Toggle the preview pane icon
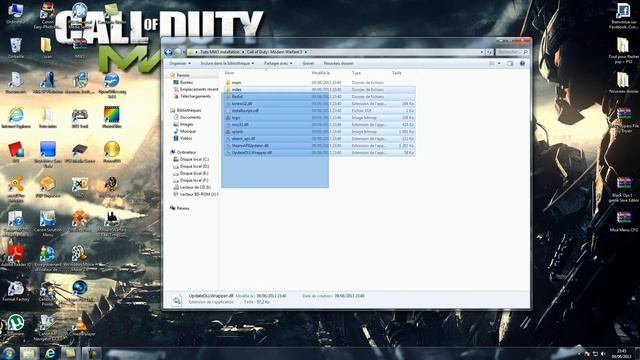Image resolution: width=640 pixels, height=360 pixels. [x=510, y=63]
